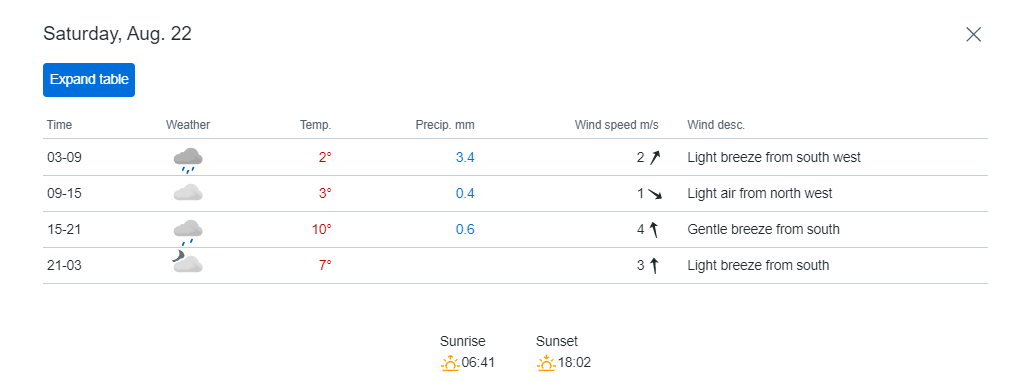Click the south west wind arrow icon
This screenshot has height=386, width=1016.
coord(654,157)
